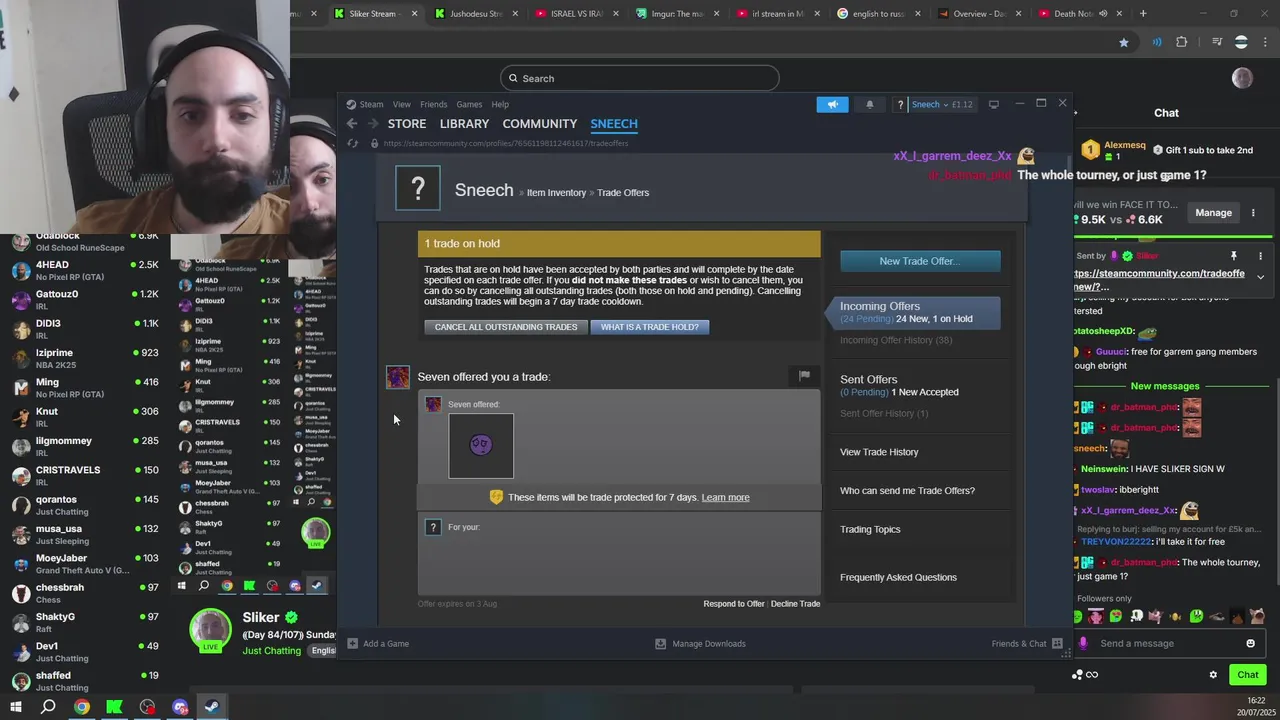Switch to the COMMUNITY tab
The width and height of the screenshot is (1280, 720).
coord(539,123)
